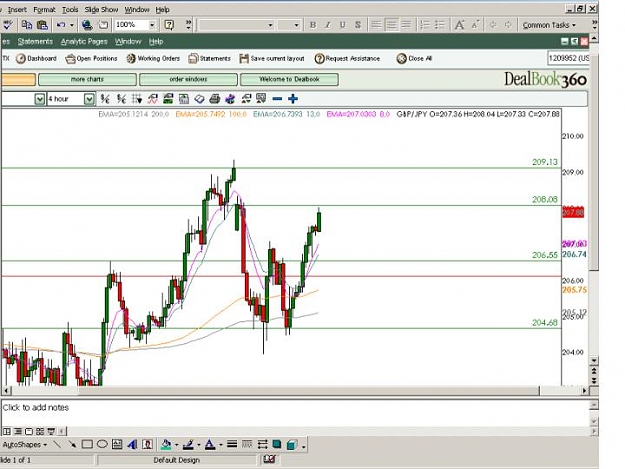
Task: Zoom in chart with plus icon
Action: [x=293, y=99]
